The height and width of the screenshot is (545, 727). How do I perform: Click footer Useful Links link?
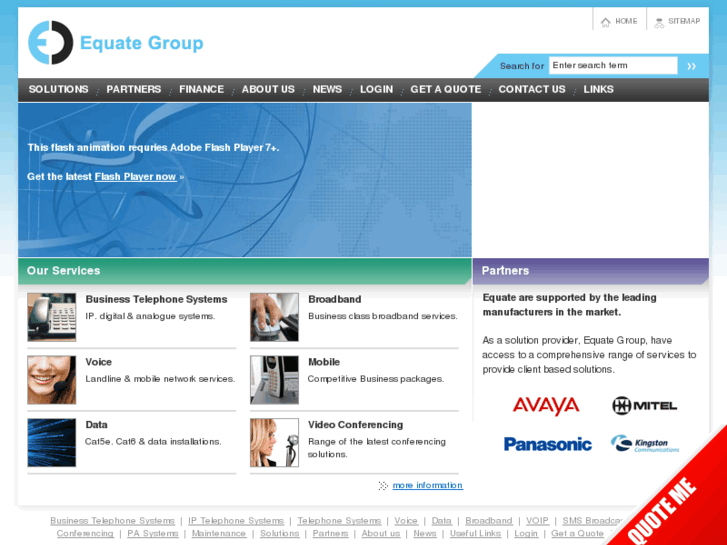(x=475, y=533)
